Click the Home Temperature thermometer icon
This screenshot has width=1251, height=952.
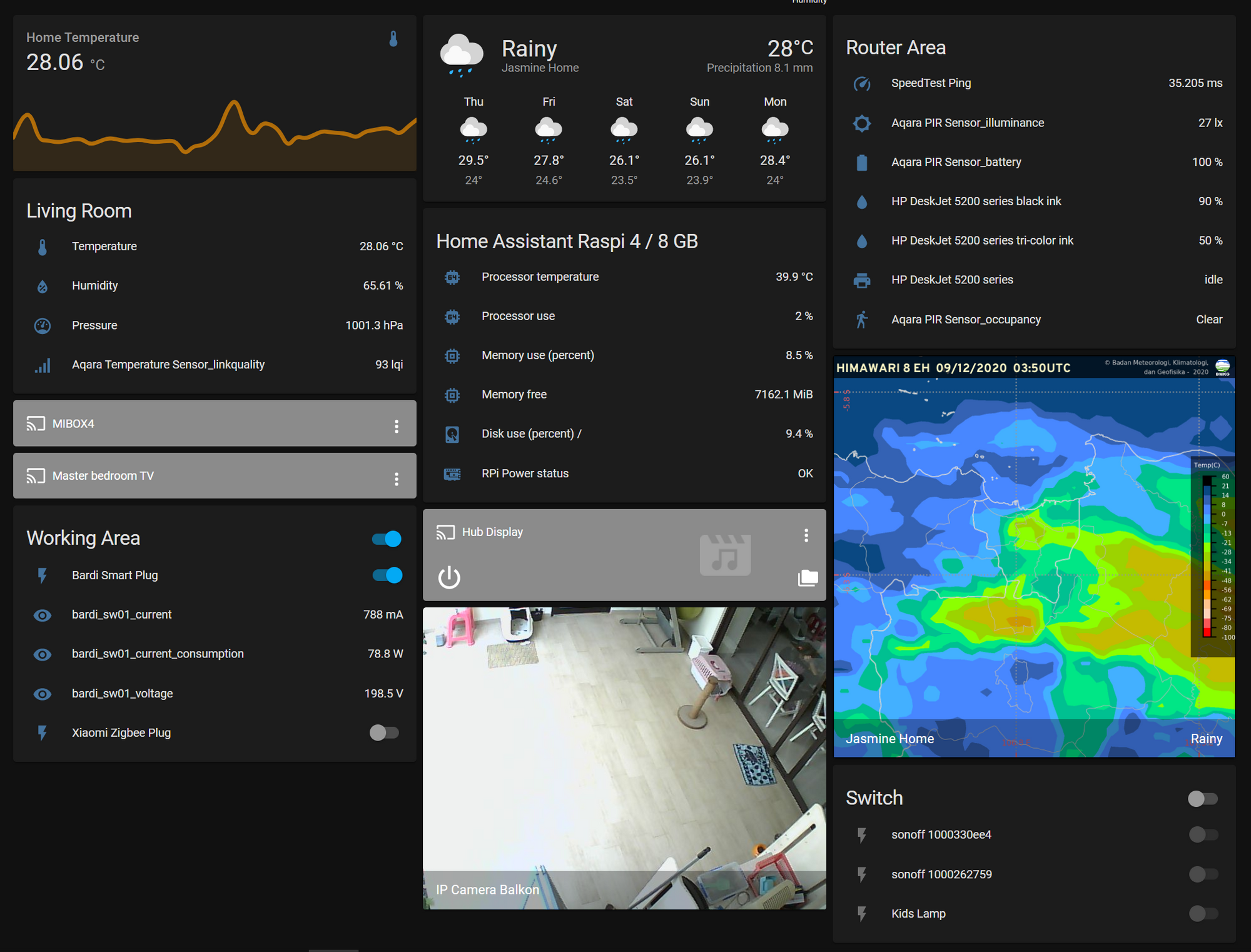[393, 39]
